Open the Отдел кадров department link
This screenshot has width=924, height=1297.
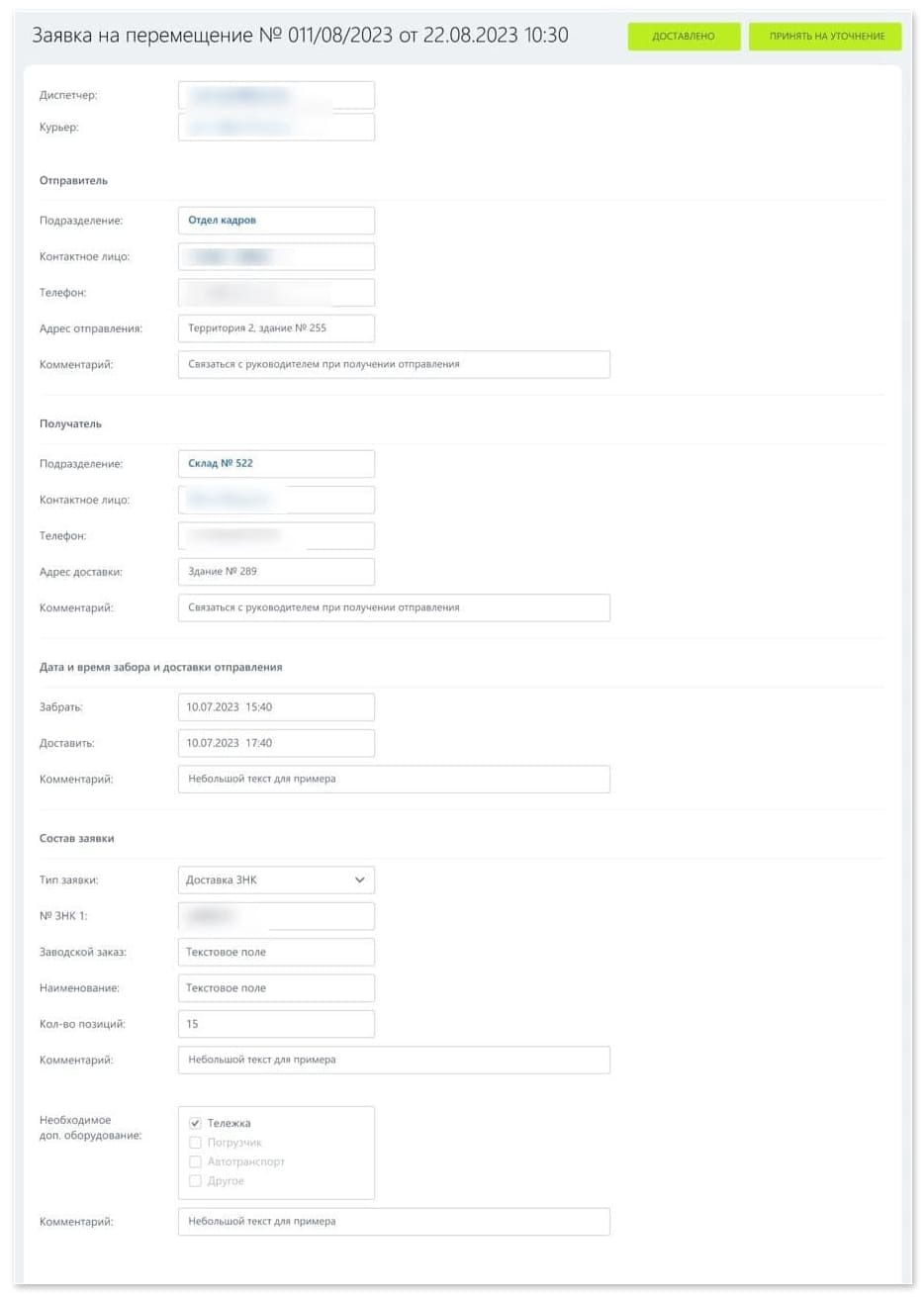[x=223, y=221]
